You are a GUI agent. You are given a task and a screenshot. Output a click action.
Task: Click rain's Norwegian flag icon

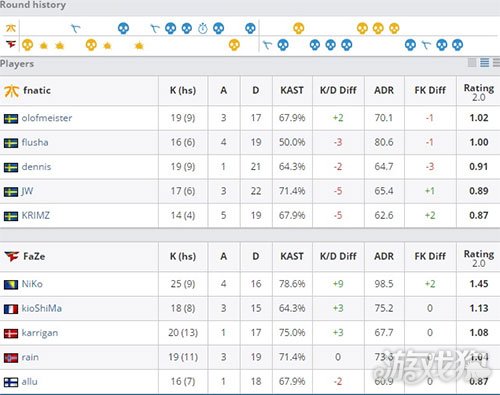pos(11,358)
